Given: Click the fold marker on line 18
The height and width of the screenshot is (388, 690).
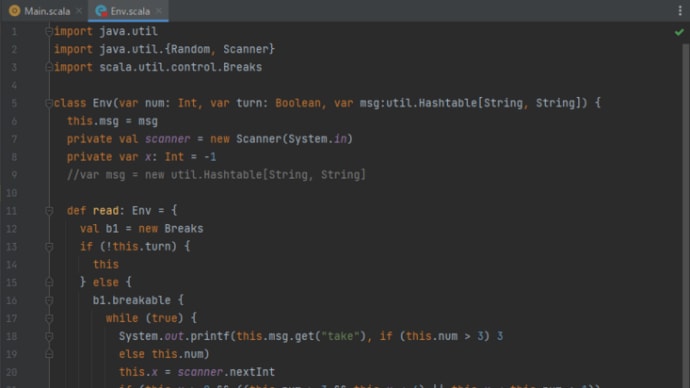Looking at the screenshot, I should click(49, 336).
